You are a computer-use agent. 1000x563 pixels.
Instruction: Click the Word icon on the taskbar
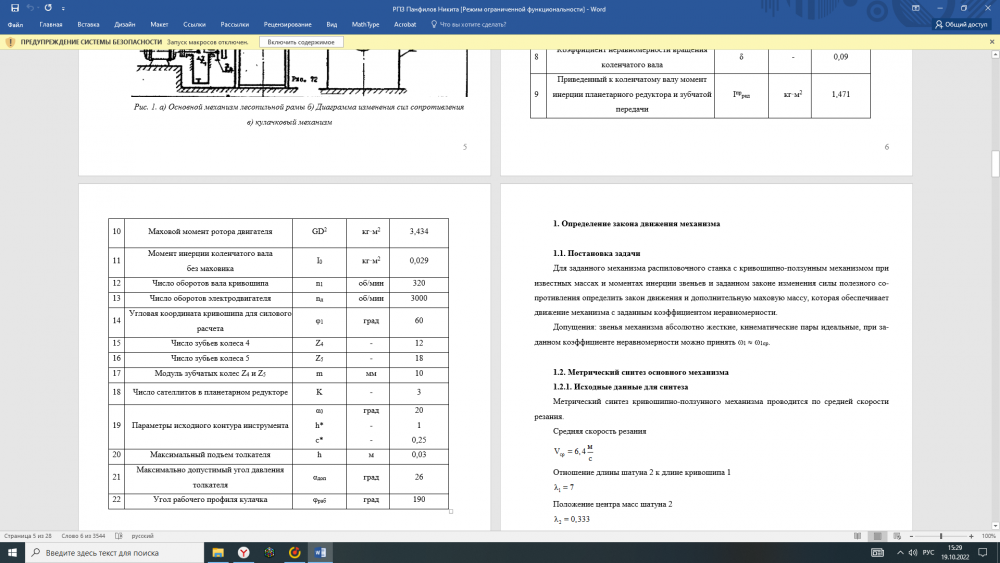coord(320,553)
